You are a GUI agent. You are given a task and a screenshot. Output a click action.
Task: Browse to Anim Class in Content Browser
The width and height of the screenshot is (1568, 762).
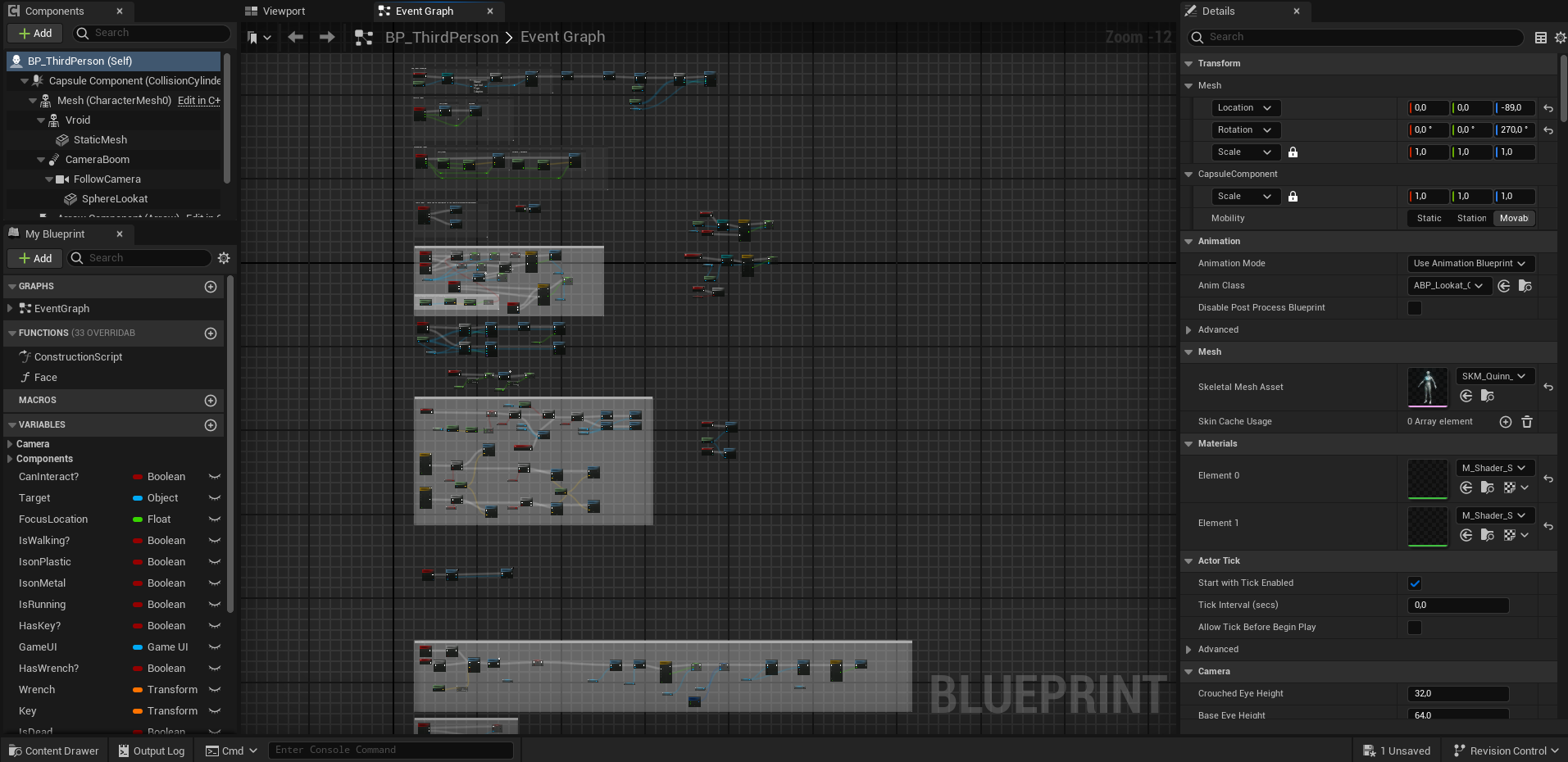pyautogui.click(x=1525, y=286)
